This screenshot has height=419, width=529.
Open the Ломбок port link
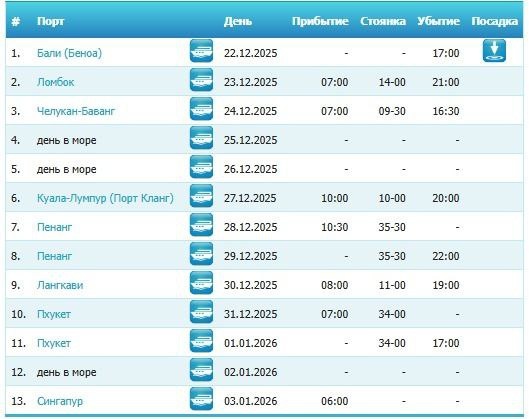(x=55, y=82)
